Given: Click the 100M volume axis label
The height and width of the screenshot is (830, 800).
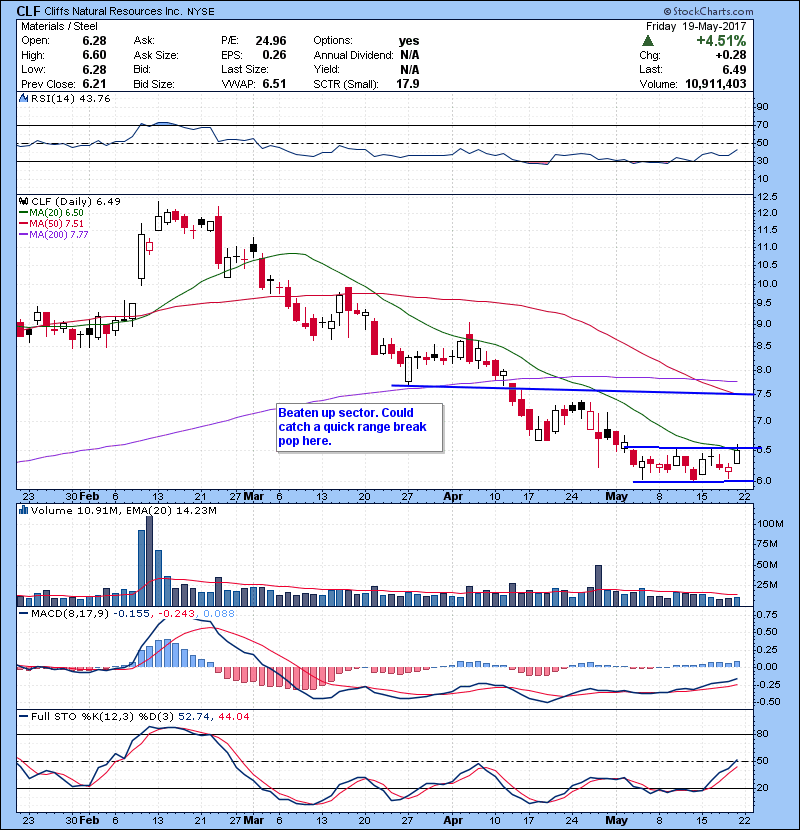Looking at the screenshot, I should pos(770,524).
